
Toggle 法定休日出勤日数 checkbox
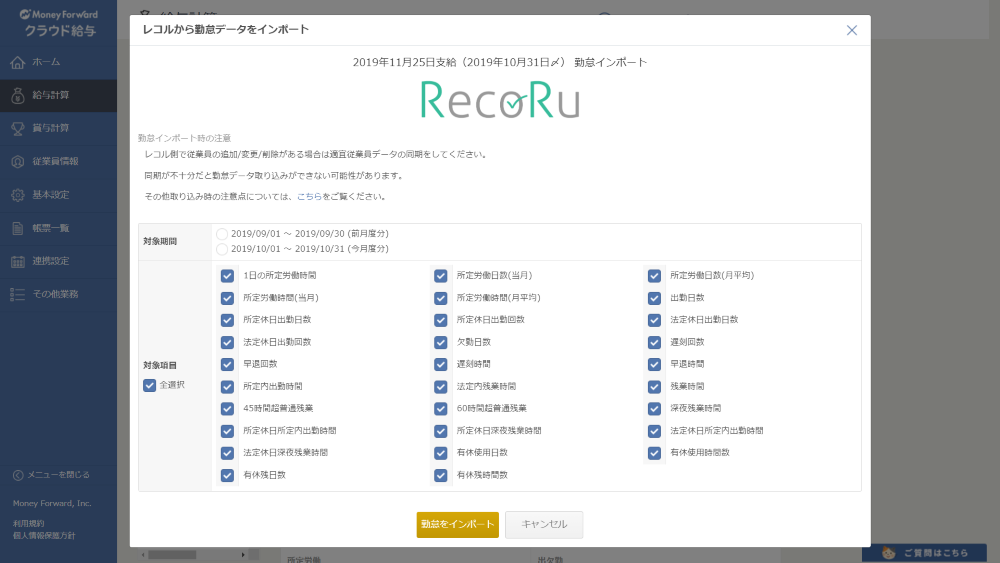[x=654, y=320]
